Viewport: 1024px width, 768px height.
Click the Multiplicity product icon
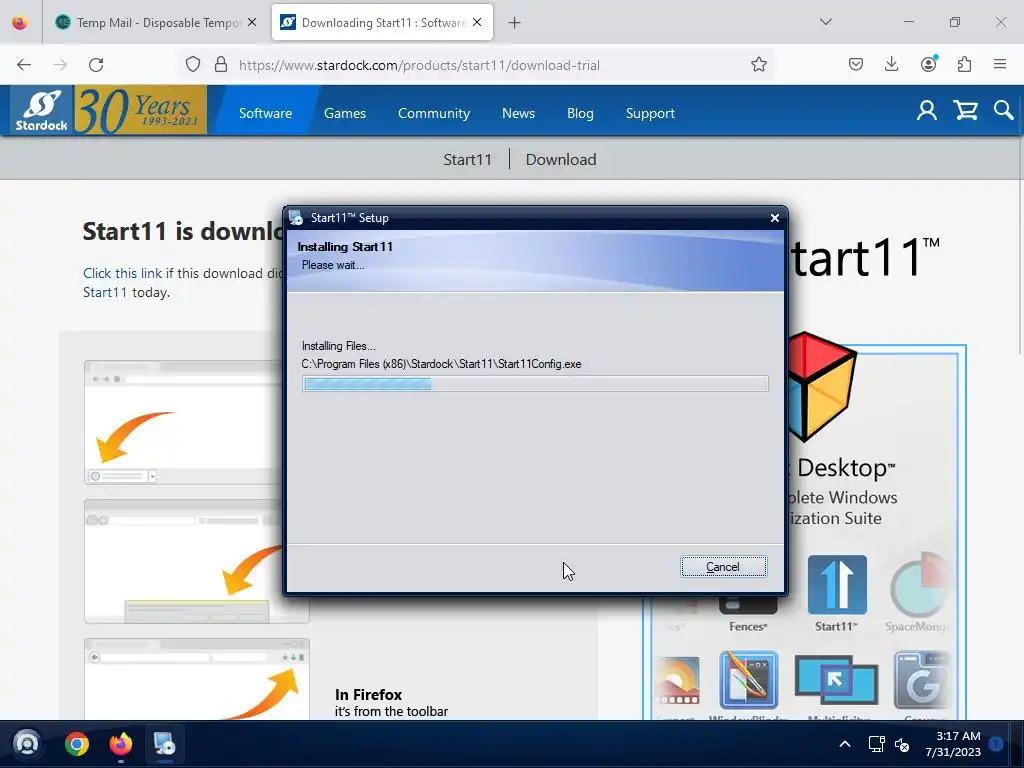click(837, 682)
